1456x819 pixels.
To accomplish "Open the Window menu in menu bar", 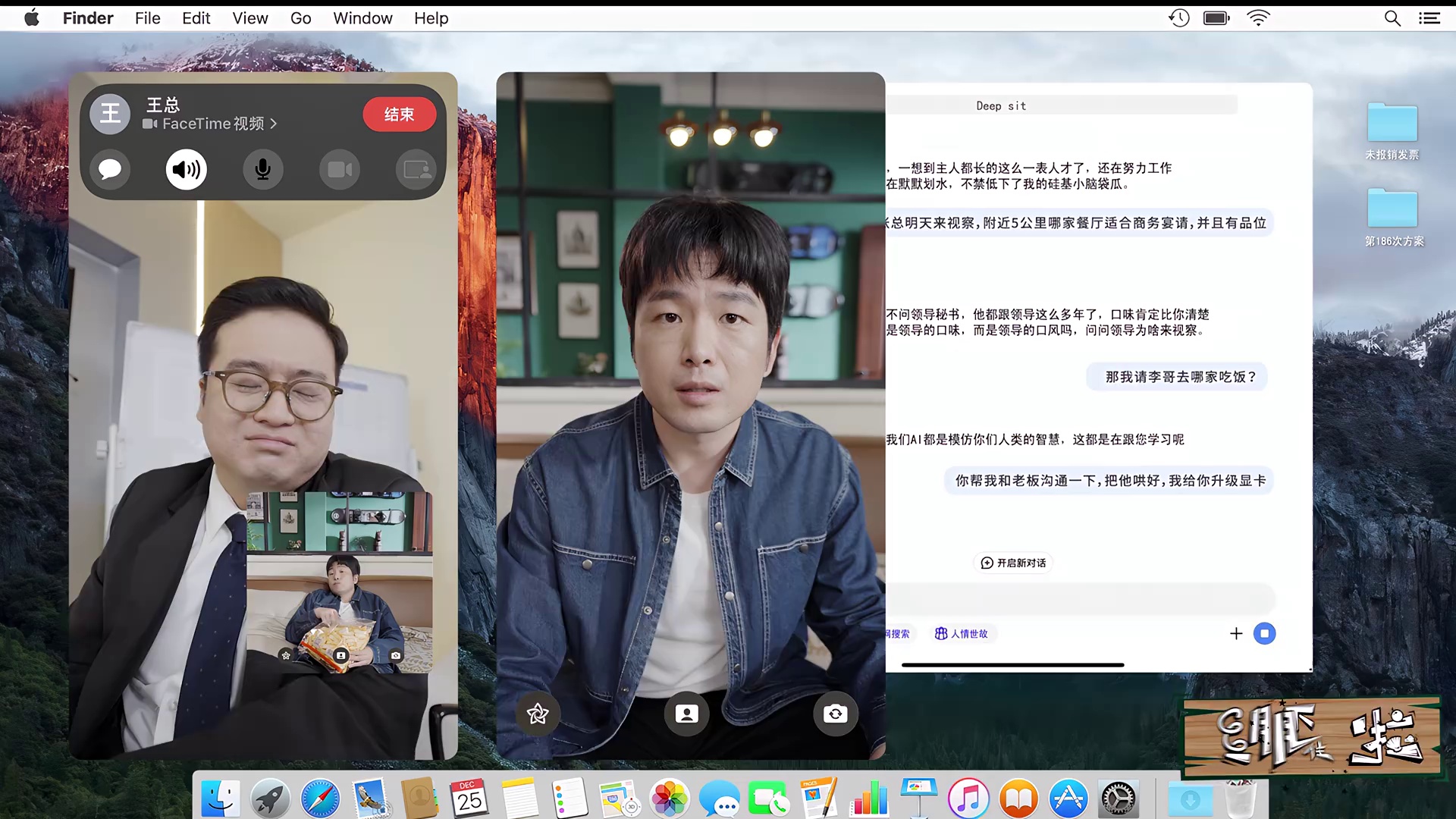I will [x=362, y=18].
